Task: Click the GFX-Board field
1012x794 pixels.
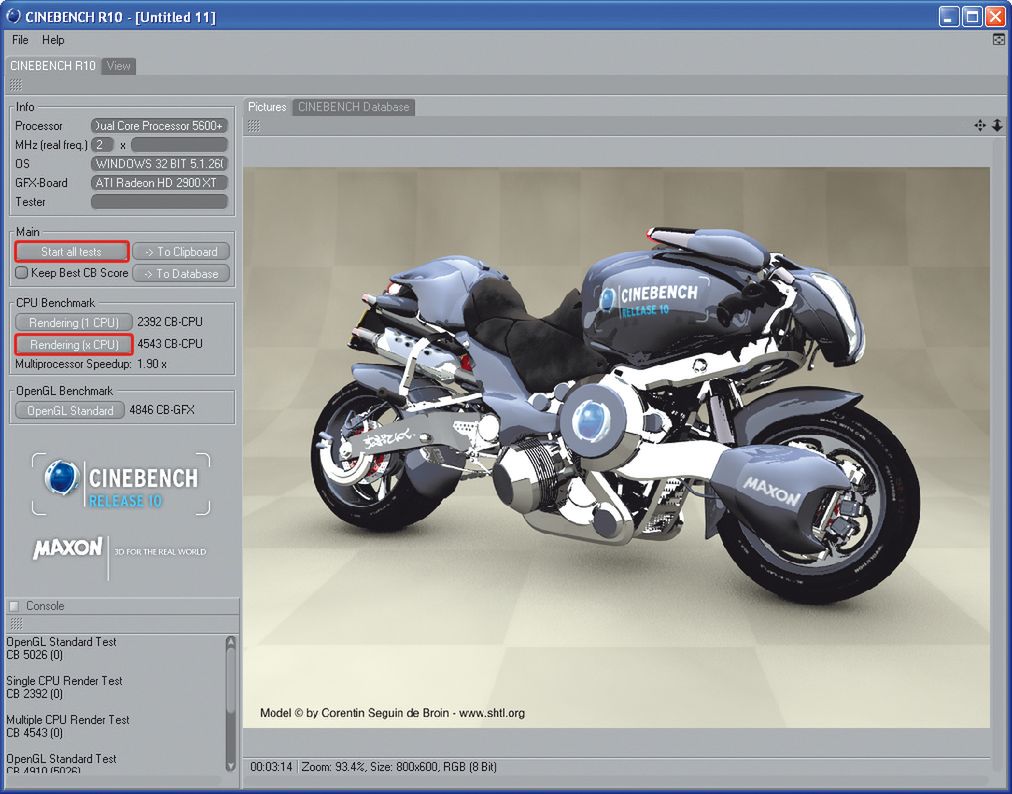Action: (x=159, y=183)
